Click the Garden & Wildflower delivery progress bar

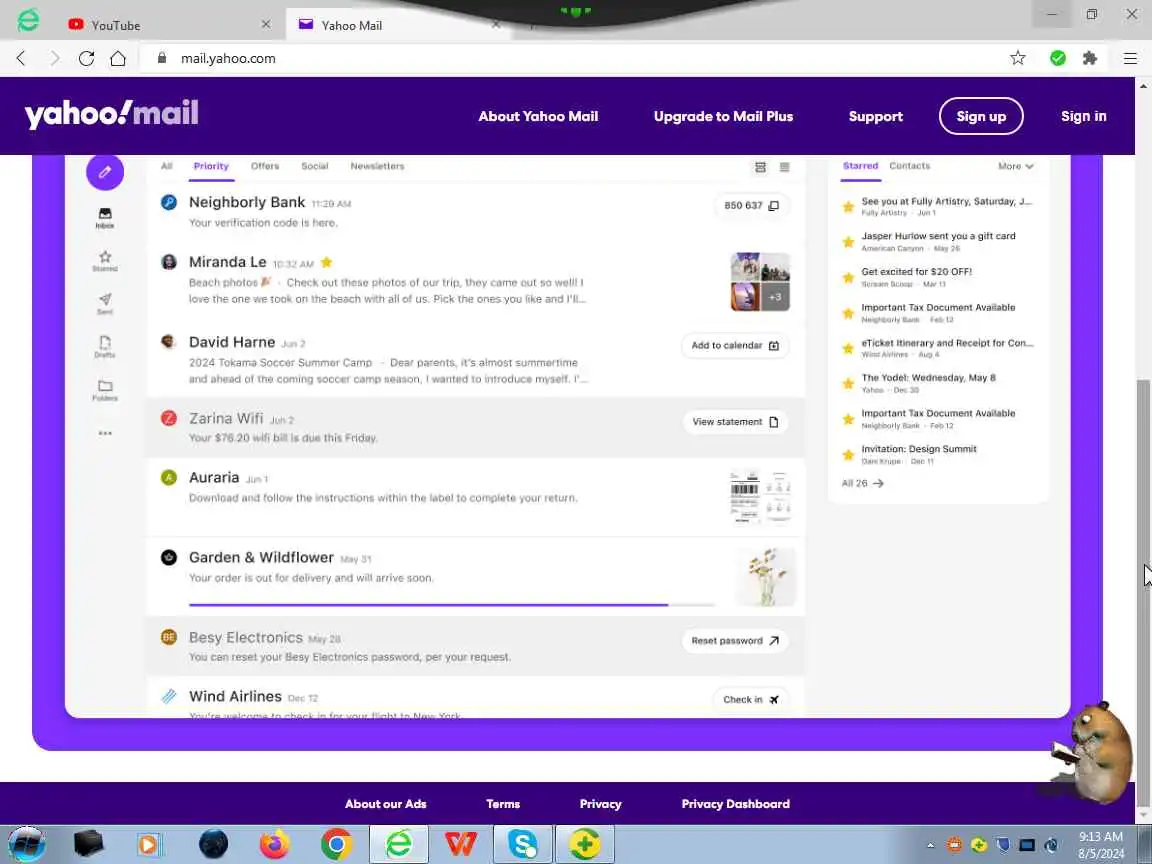(x=451, y=605)
